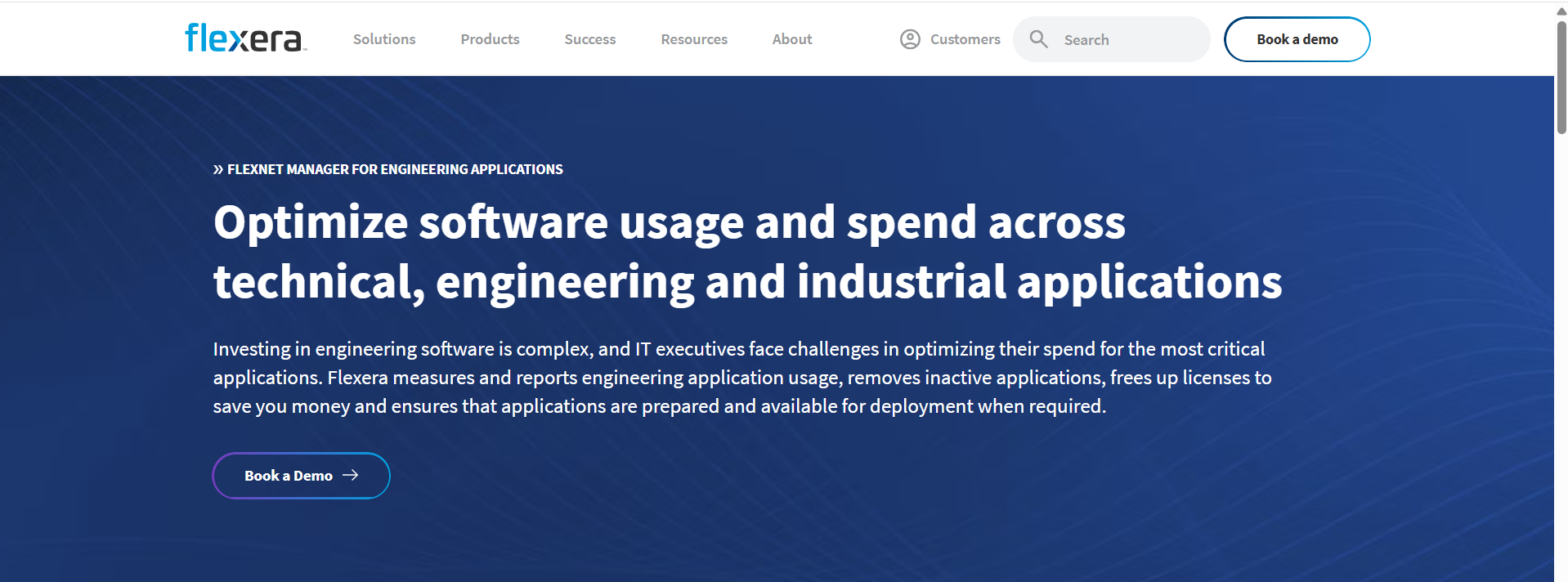Click the vertical scrollbar thumb

pyautogui.click(x=1561, y=78)
